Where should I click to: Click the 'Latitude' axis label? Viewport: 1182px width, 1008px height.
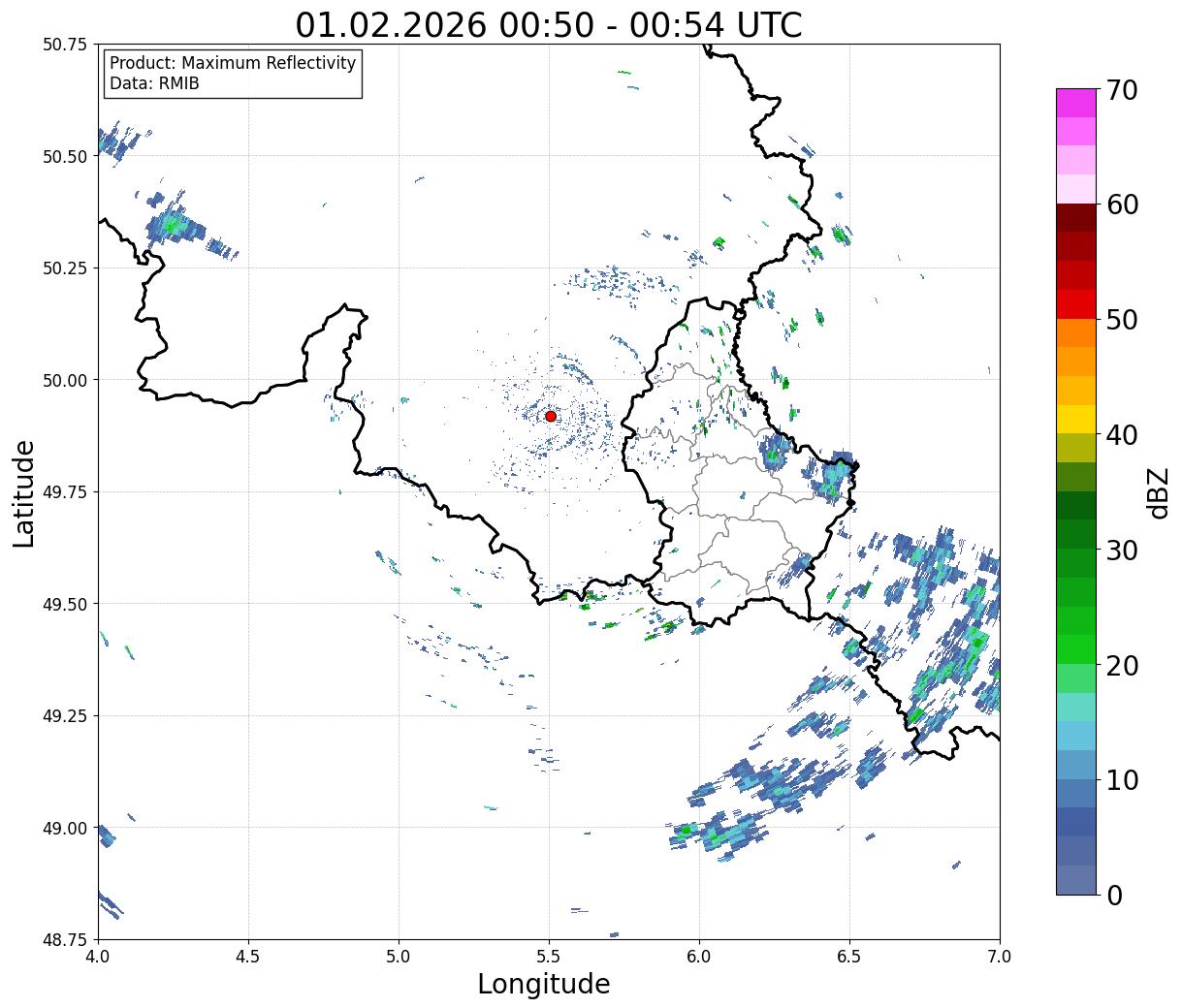point(24,493)
